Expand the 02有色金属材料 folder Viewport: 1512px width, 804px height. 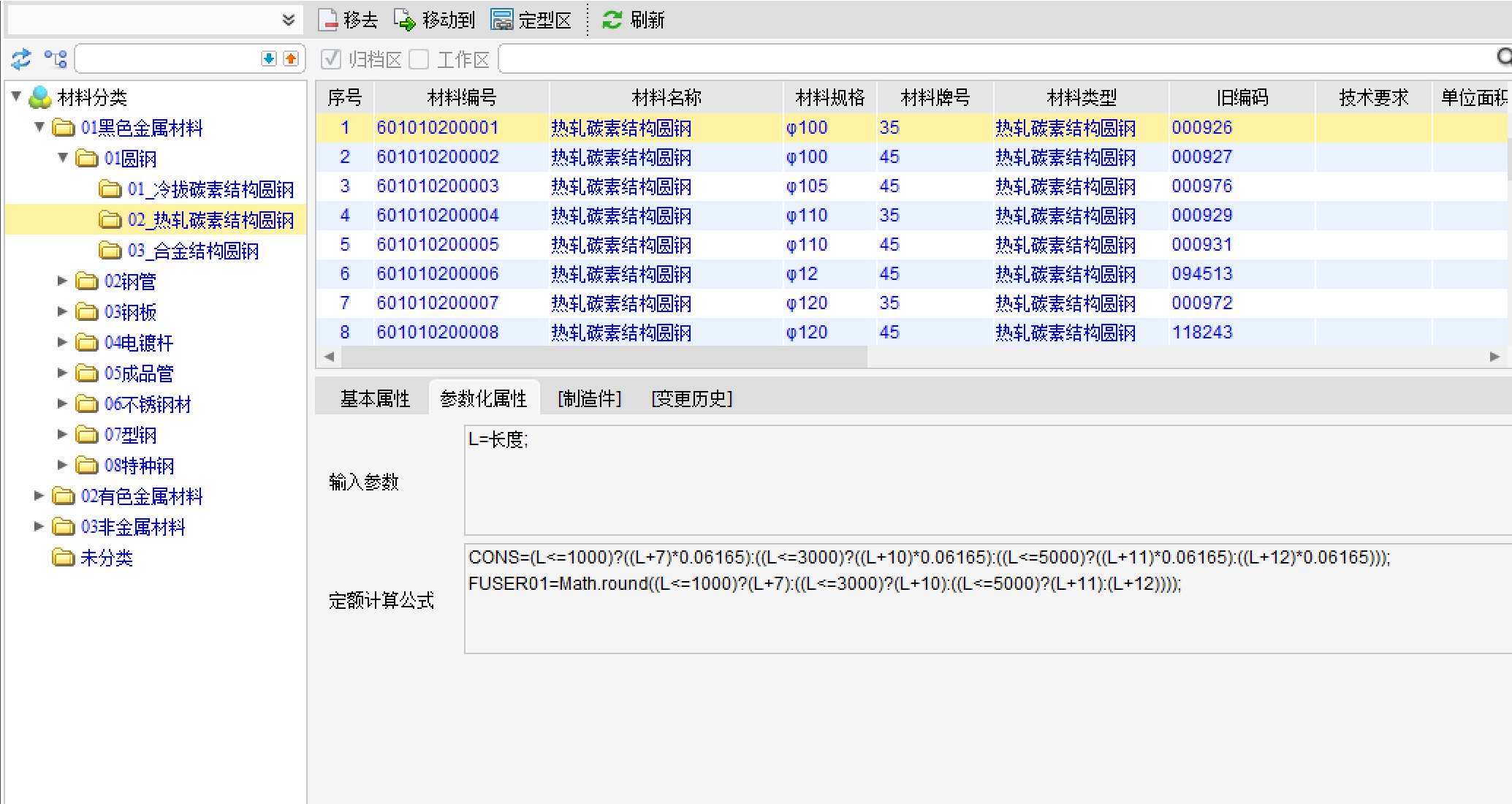[x=39, y=496]
